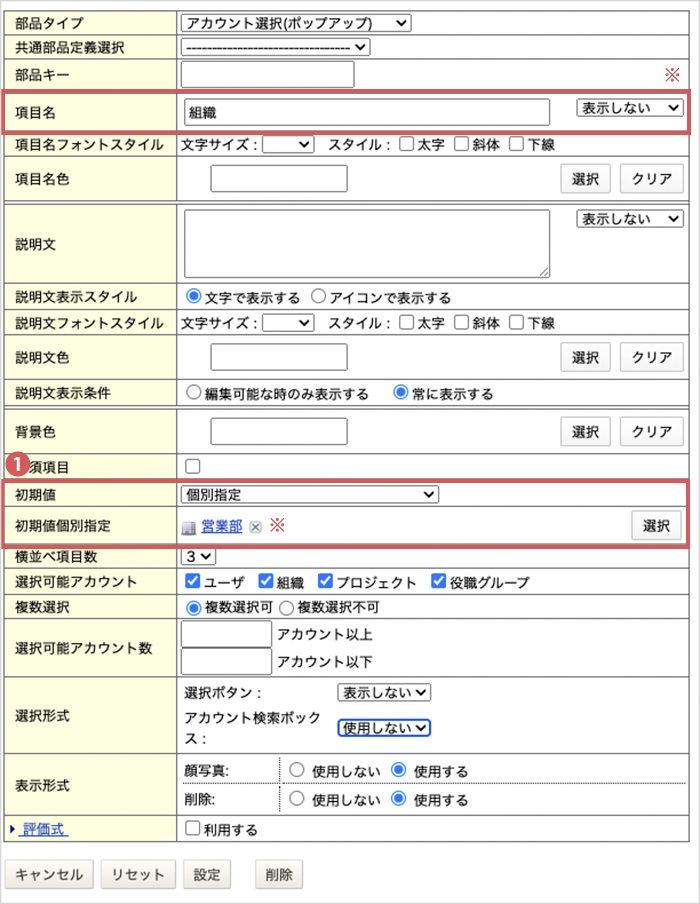Focus the アカウント以下 number field

pyautogui.click(x=227, y=661)
